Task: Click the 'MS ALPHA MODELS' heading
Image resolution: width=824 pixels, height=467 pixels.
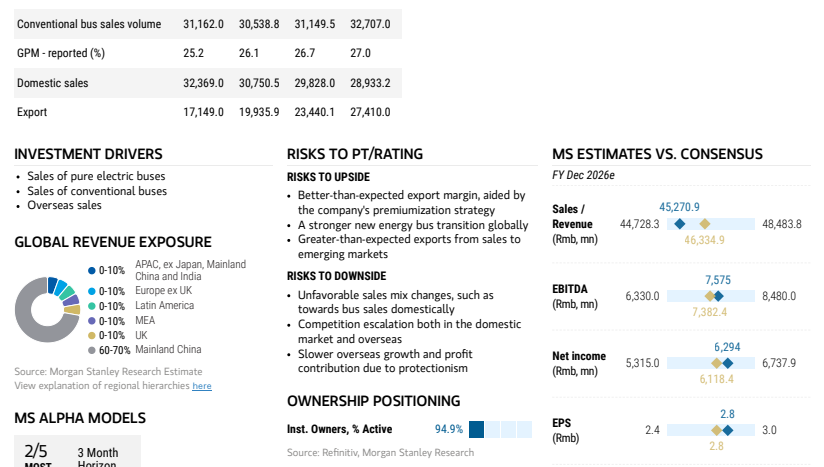Action: pos(80,418)
